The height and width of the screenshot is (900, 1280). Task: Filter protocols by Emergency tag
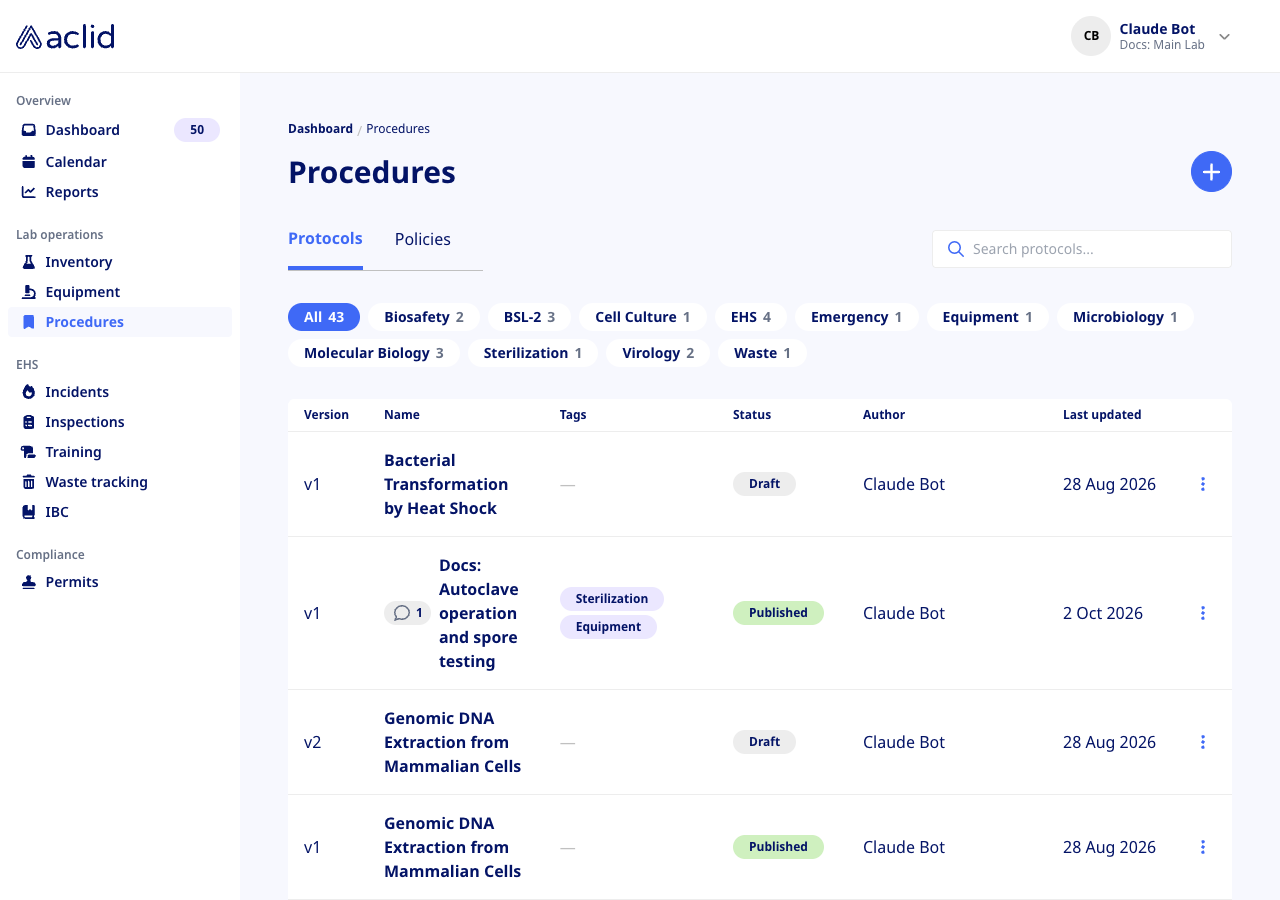pos(857,317)
